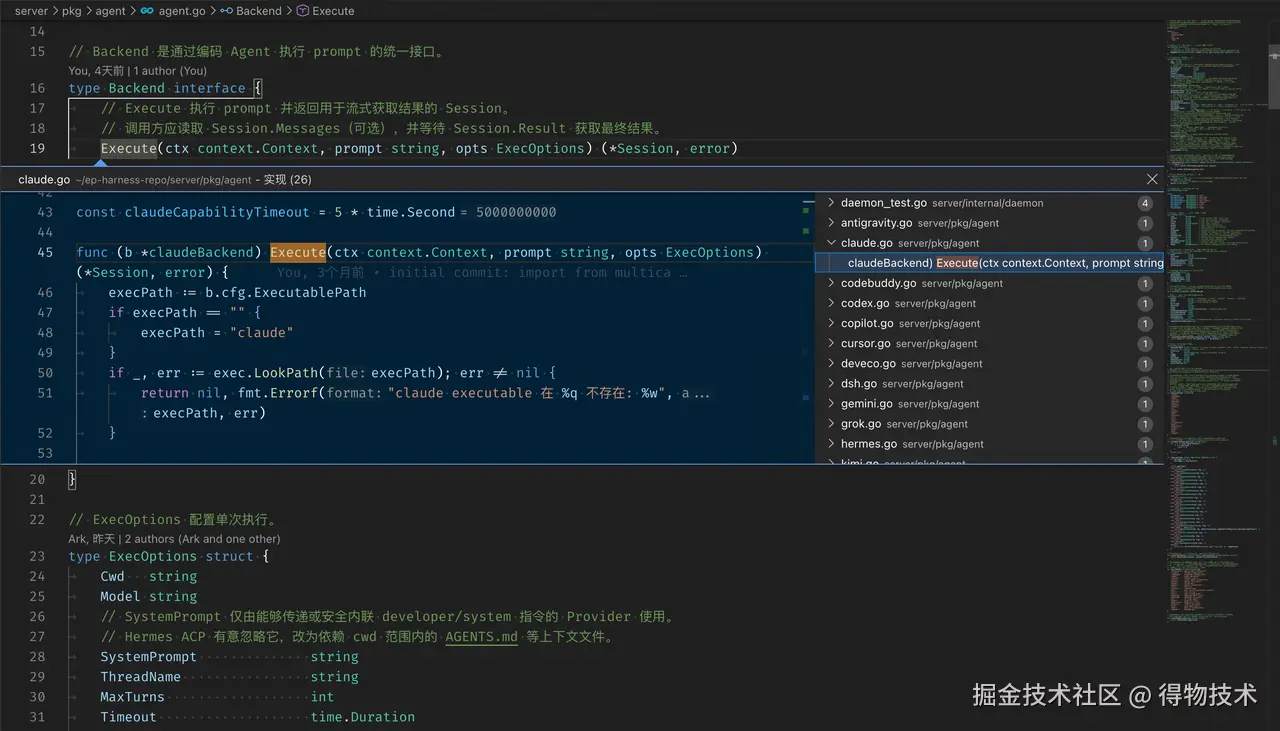
Task: Click line number 45 in peek editor gutter
Action: (x=45, y=252)
